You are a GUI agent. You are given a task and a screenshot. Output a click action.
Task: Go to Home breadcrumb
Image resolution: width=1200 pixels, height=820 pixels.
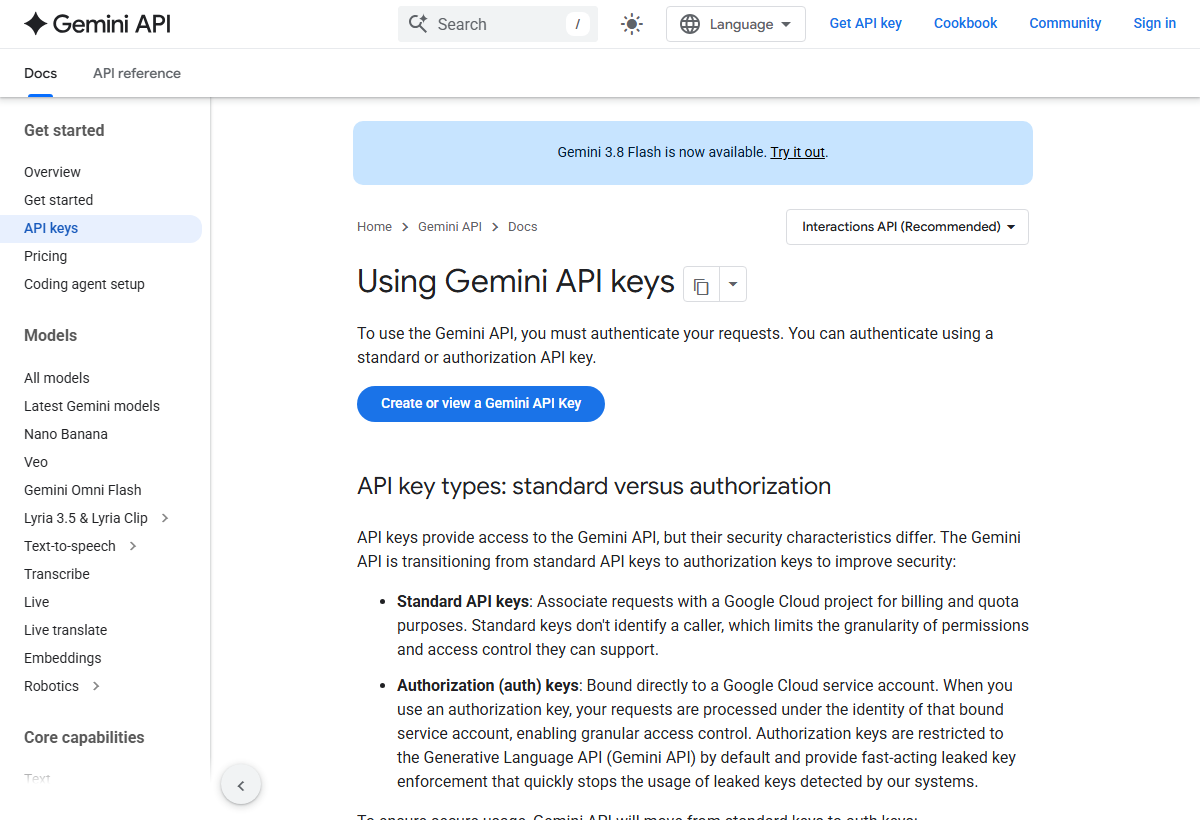tap(375, 227)
